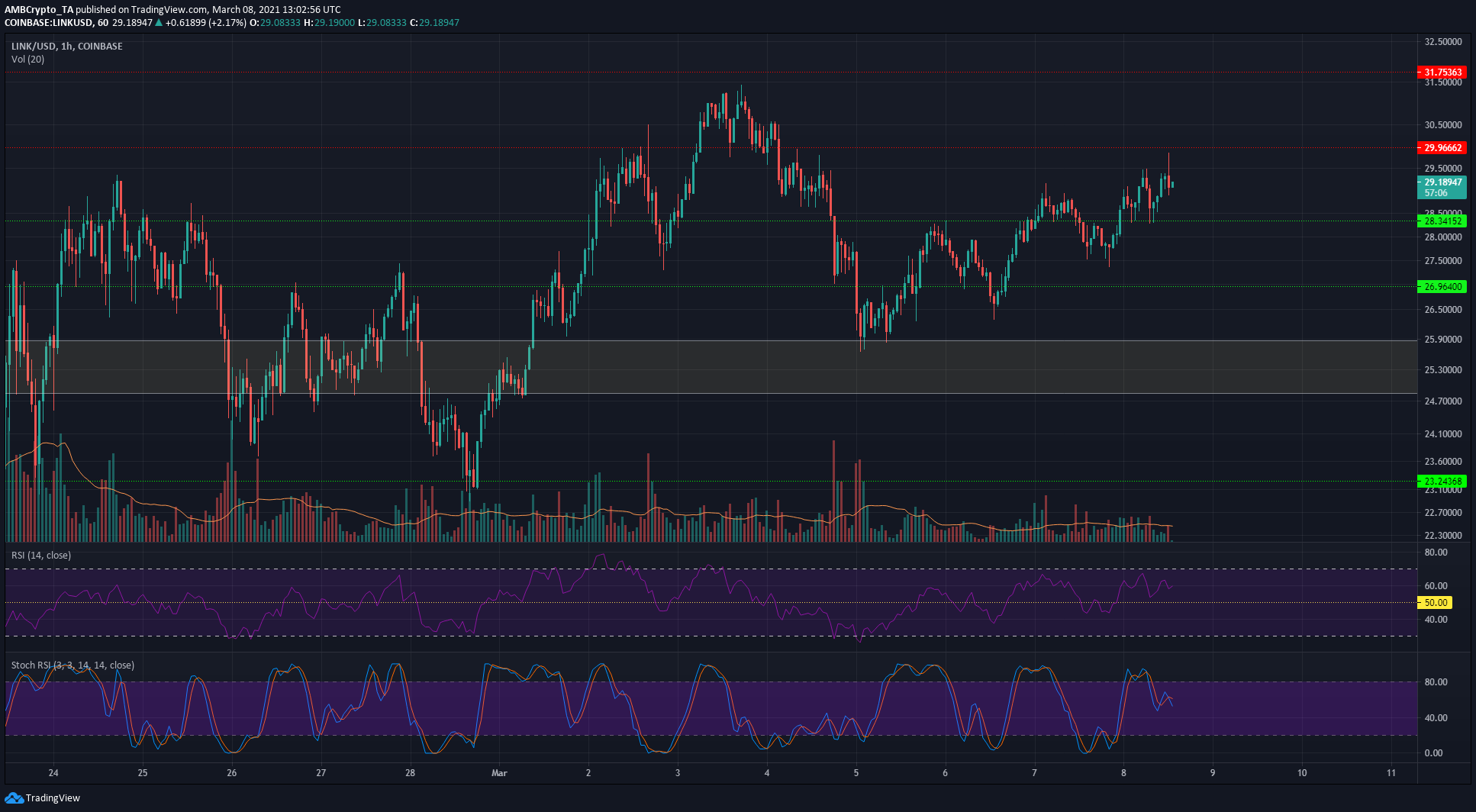Screen dimensions: 1476x812
Task: Select the green 23.24368 support label
Action: (x=1442, y=482)
